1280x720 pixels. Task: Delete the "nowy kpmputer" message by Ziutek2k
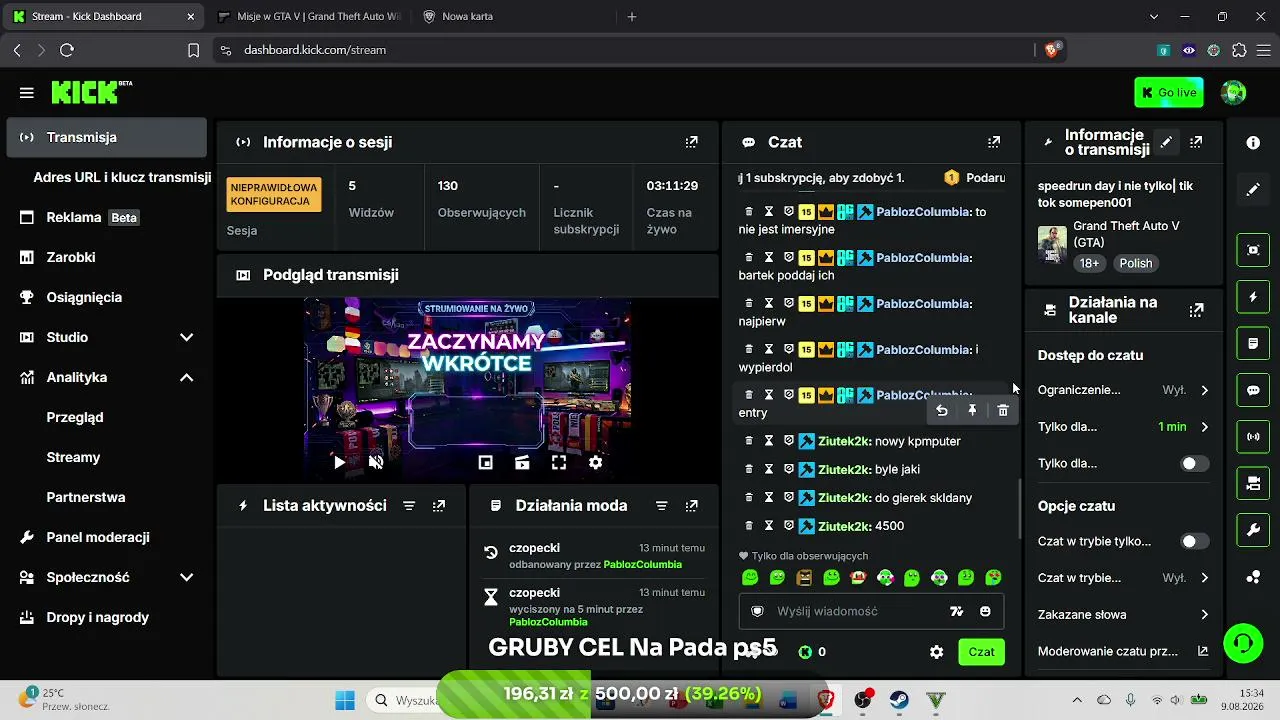point(749,441)
